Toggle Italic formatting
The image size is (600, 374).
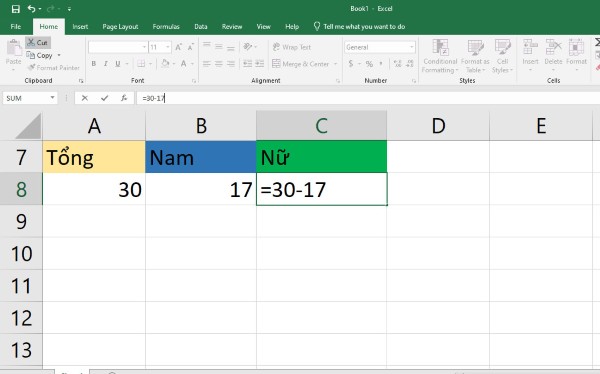tap(106, 64)
